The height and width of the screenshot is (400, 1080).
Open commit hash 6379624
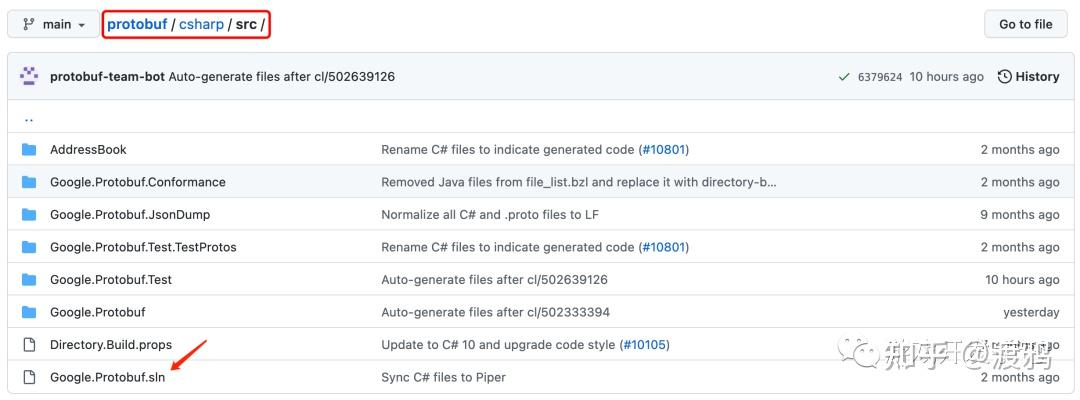click(880, 77)
